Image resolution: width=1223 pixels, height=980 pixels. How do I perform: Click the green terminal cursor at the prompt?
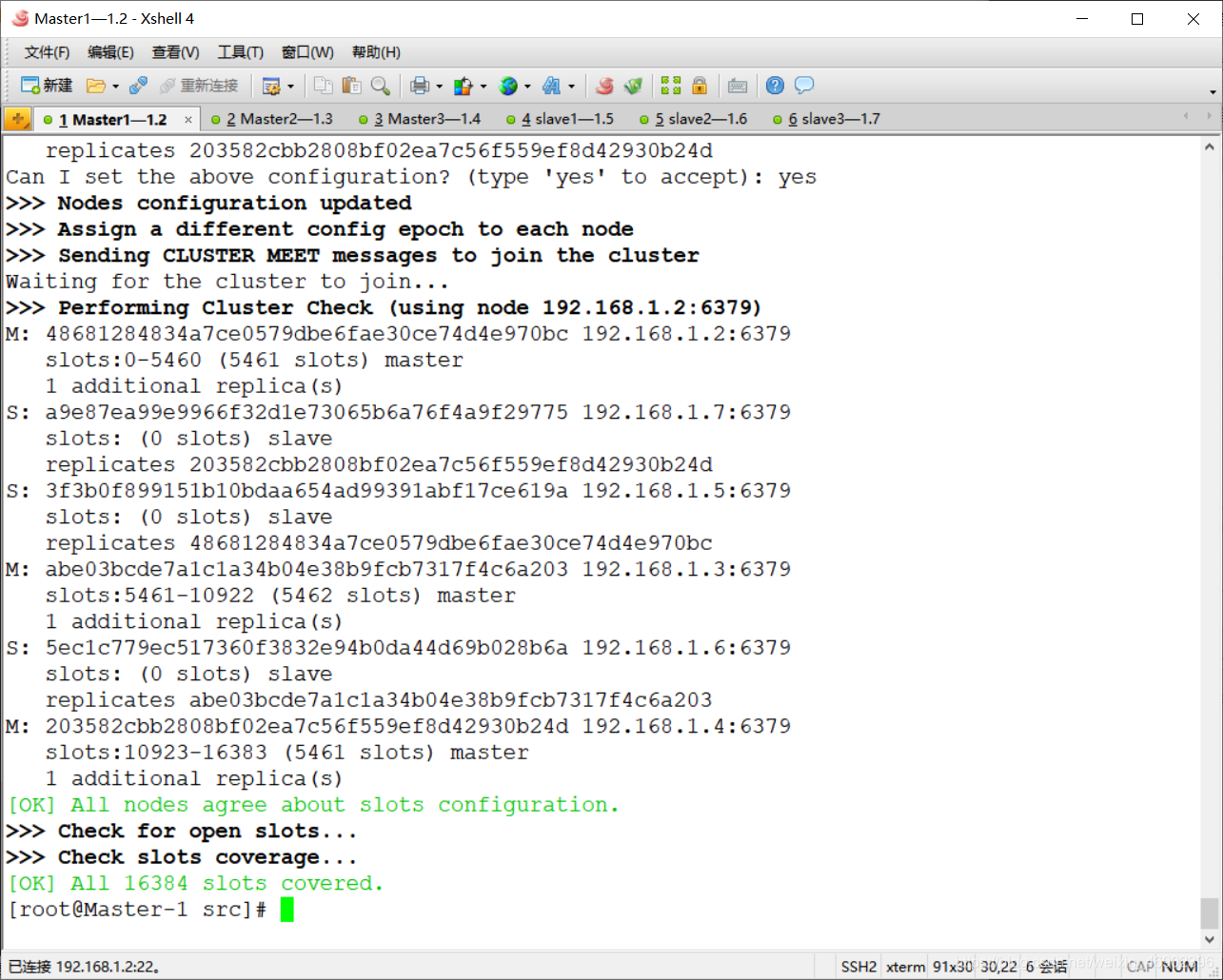286,910
